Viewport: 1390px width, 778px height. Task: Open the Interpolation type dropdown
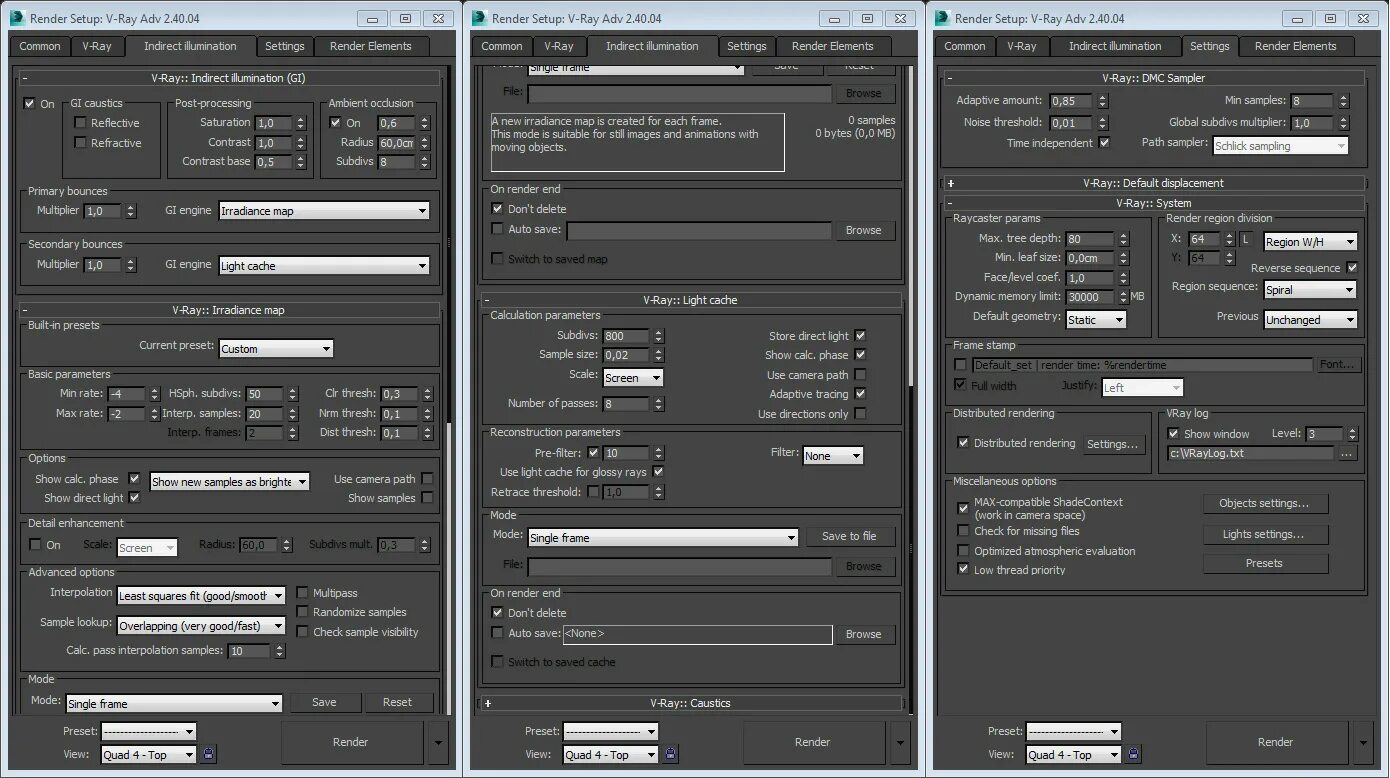pos(201,596)
